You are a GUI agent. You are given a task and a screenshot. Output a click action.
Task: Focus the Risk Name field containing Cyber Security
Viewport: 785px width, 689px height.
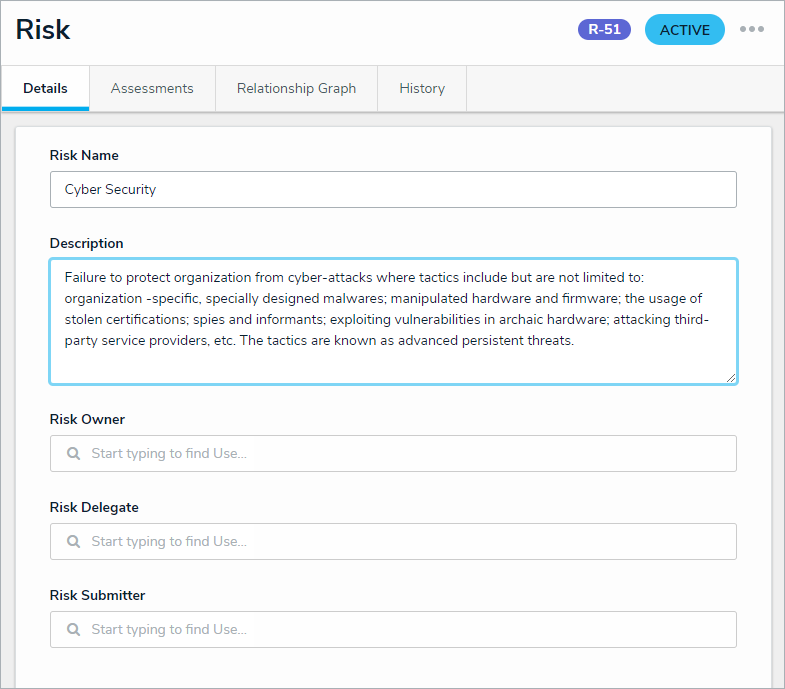(x=393, y=189)
